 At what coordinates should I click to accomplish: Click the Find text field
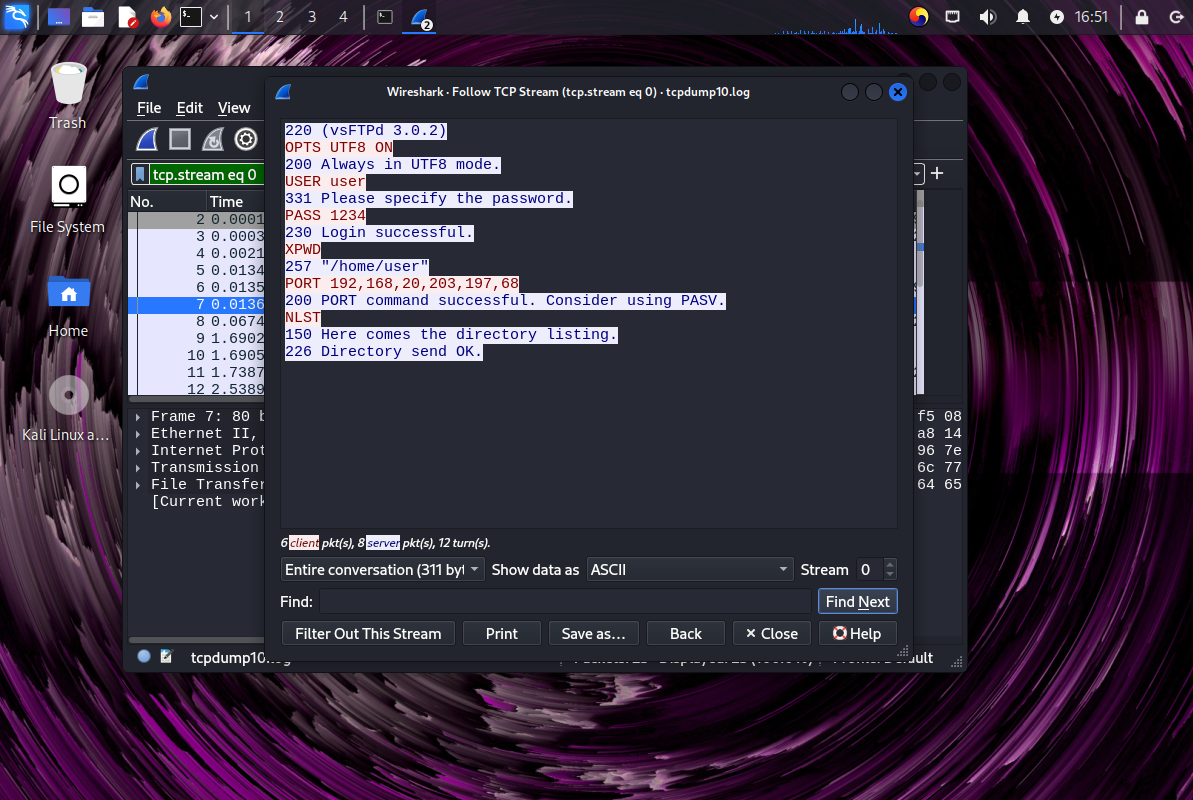tap(565, 601)
